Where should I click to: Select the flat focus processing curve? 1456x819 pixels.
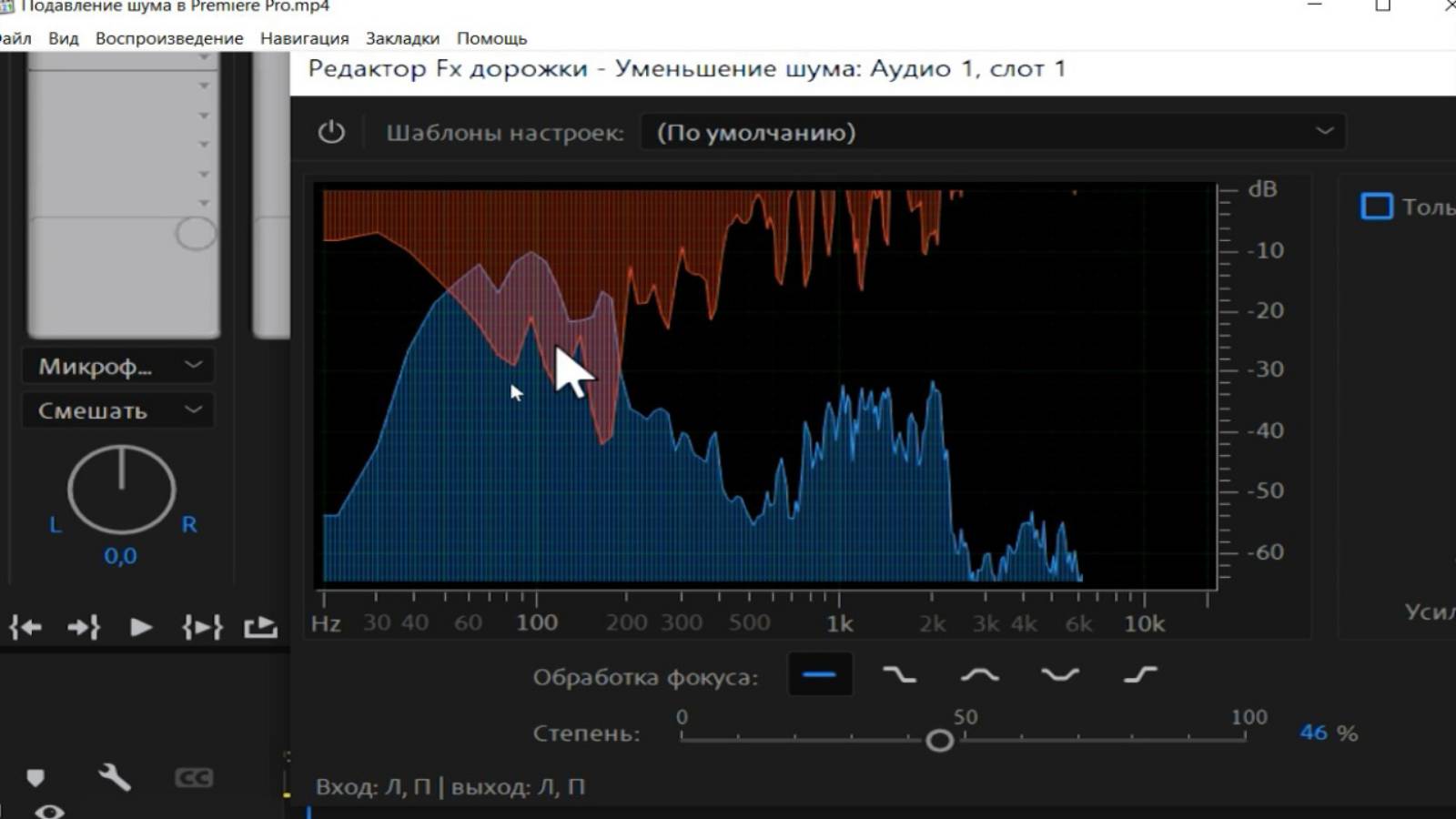click(x=819, y=674)
